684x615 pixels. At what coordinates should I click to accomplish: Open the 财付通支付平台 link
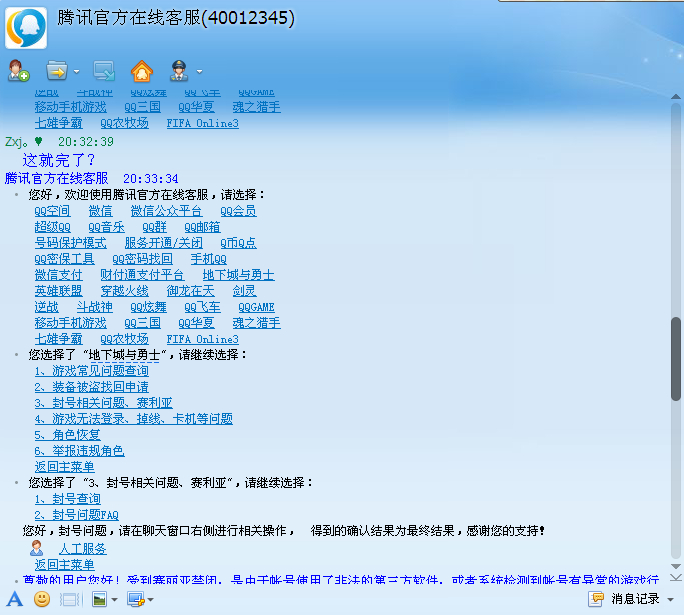click(142, 275)
